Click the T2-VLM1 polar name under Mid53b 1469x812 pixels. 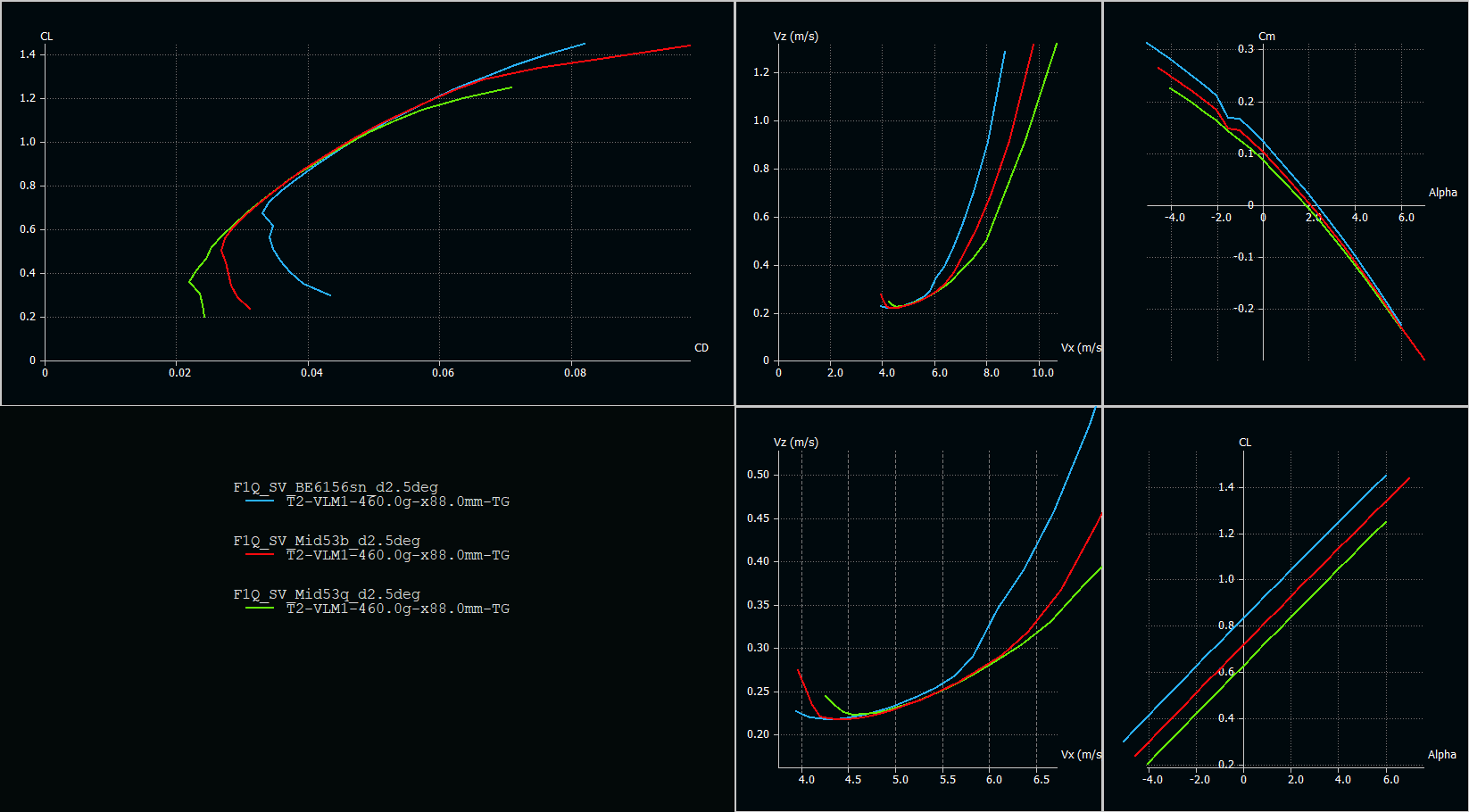tap(398, 555)
